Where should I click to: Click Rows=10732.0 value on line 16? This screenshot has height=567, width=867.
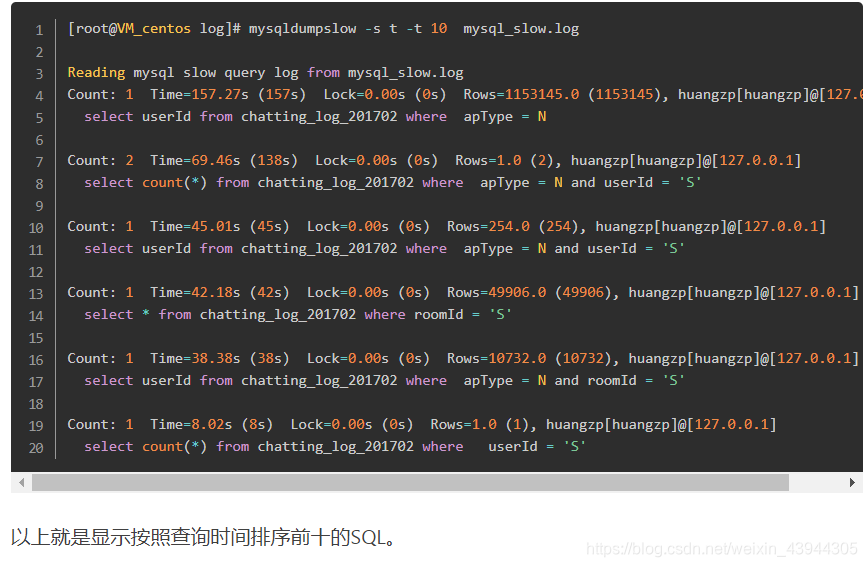coord(497,358)
